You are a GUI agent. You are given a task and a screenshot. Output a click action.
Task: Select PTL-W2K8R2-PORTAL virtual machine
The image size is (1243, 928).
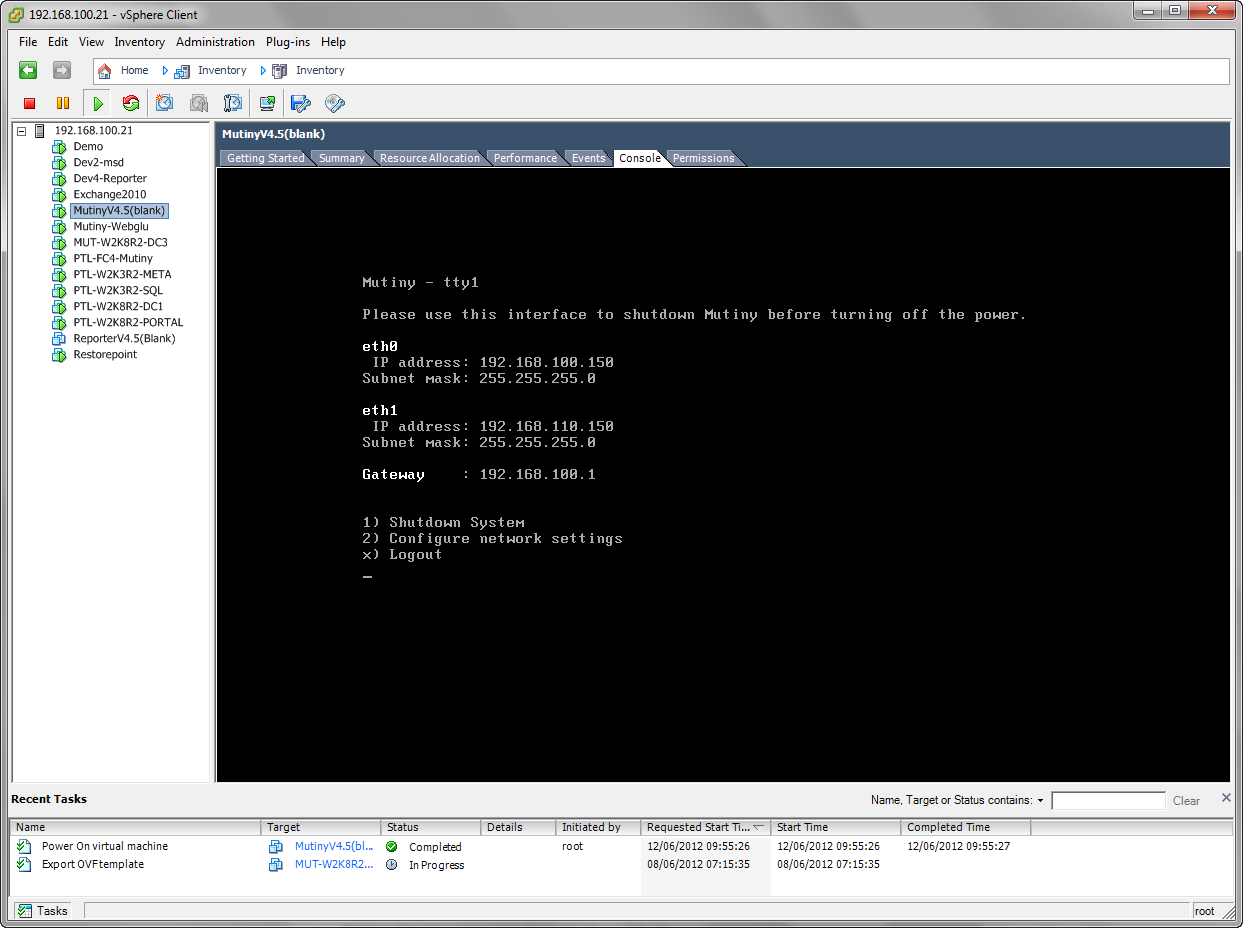[x=128, y=323]
